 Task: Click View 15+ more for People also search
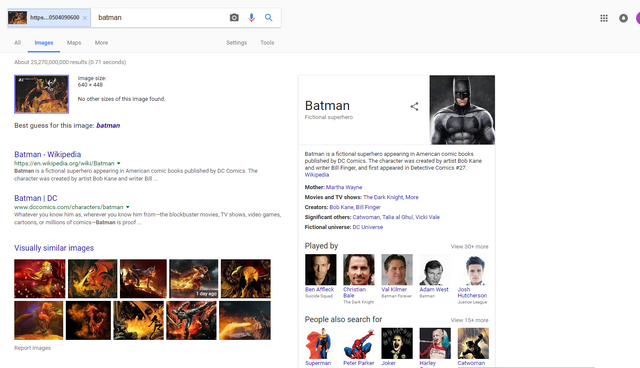(469, 320)
